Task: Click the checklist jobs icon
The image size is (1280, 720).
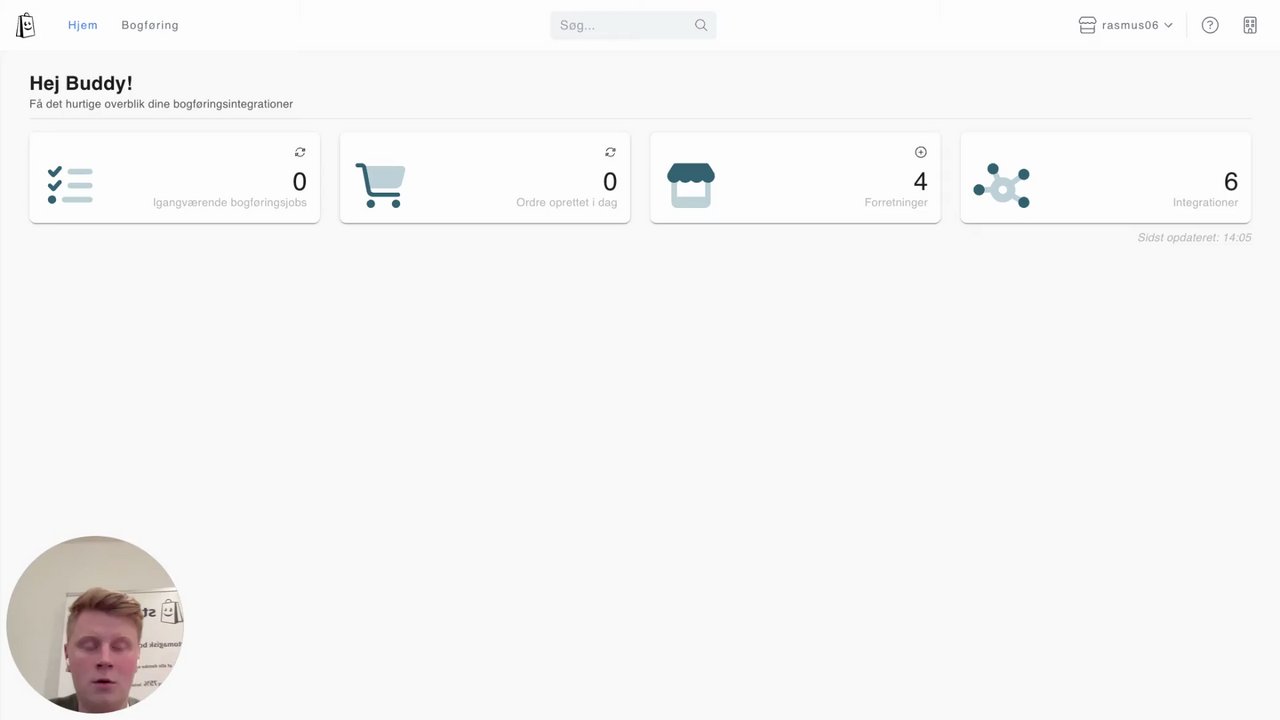Action: pos(70,185)
